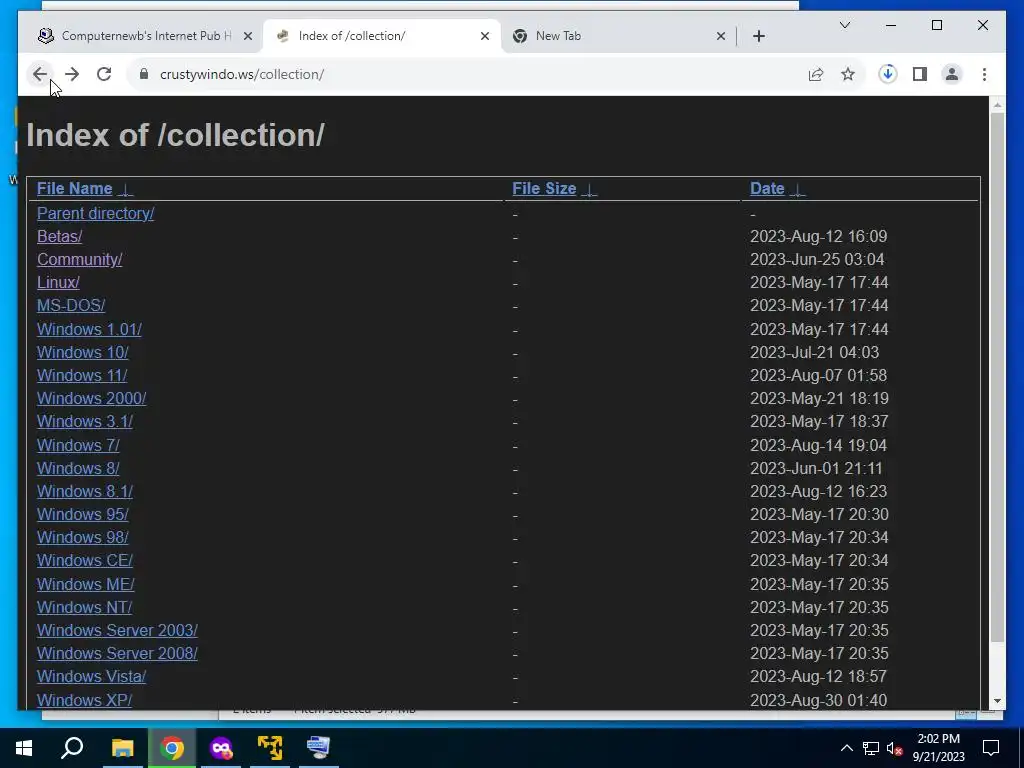Open the Windows 8.1 folder
The height and width of the screenshot is (768, 1024).
(x=85, y=491)
